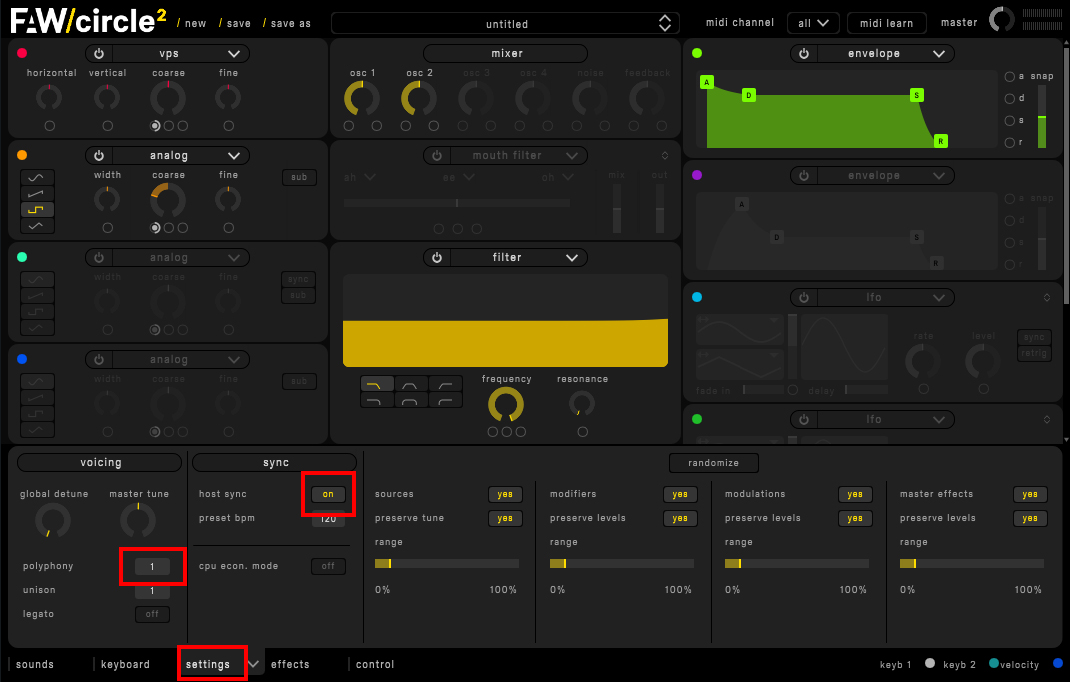Switch to the effects tab
Image resolution: width=1070 pixels, height=682 pixels.
[x=290, y=664]
